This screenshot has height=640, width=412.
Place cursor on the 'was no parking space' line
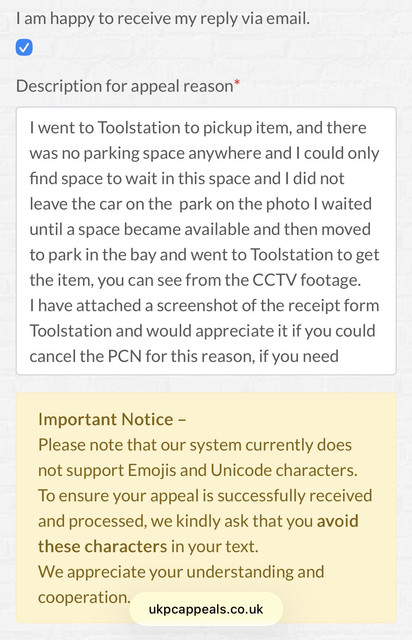[204, 153]
